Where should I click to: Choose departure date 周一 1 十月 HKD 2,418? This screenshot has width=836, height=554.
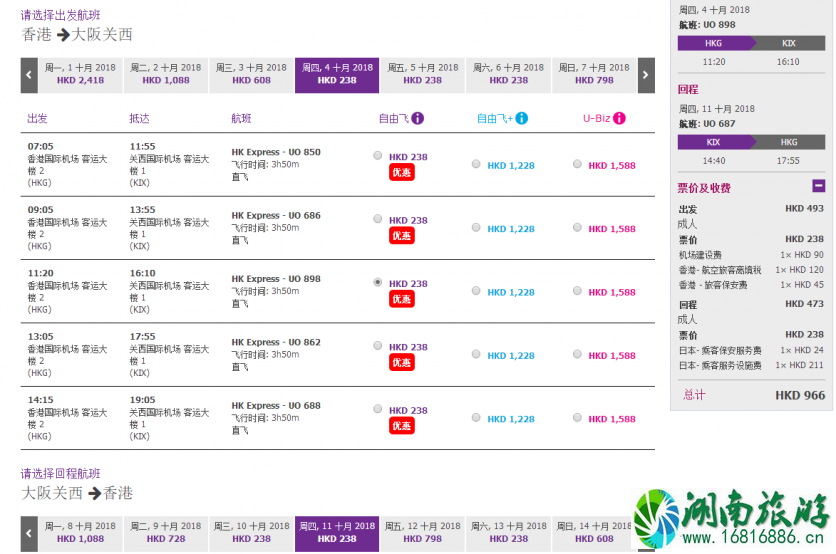point(81,75)
